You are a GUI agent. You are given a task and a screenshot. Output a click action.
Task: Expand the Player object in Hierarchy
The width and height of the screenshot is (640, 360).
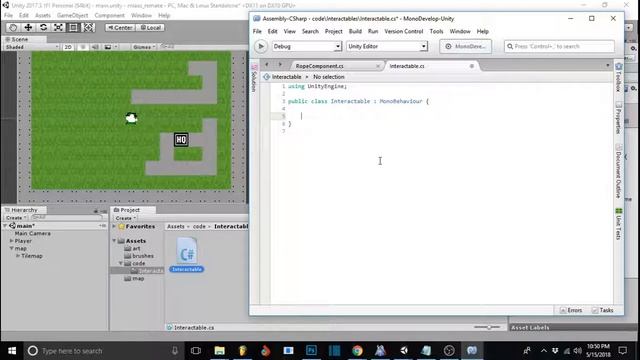coord(11,241)
